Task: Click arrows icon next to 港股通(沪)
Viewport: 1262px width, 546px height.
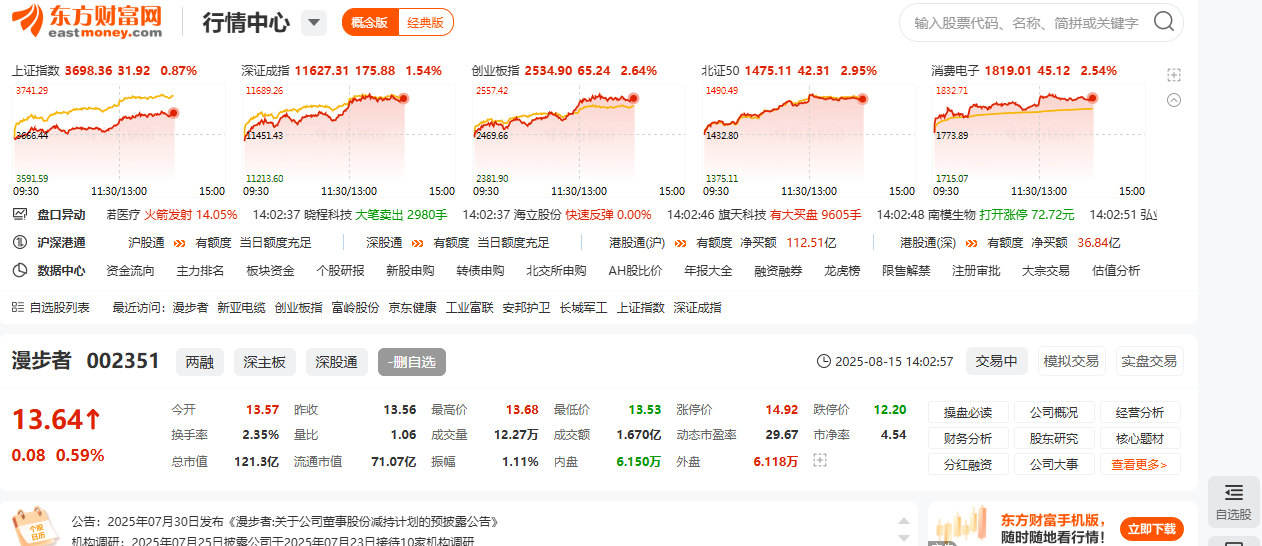Action: (681, 242)
